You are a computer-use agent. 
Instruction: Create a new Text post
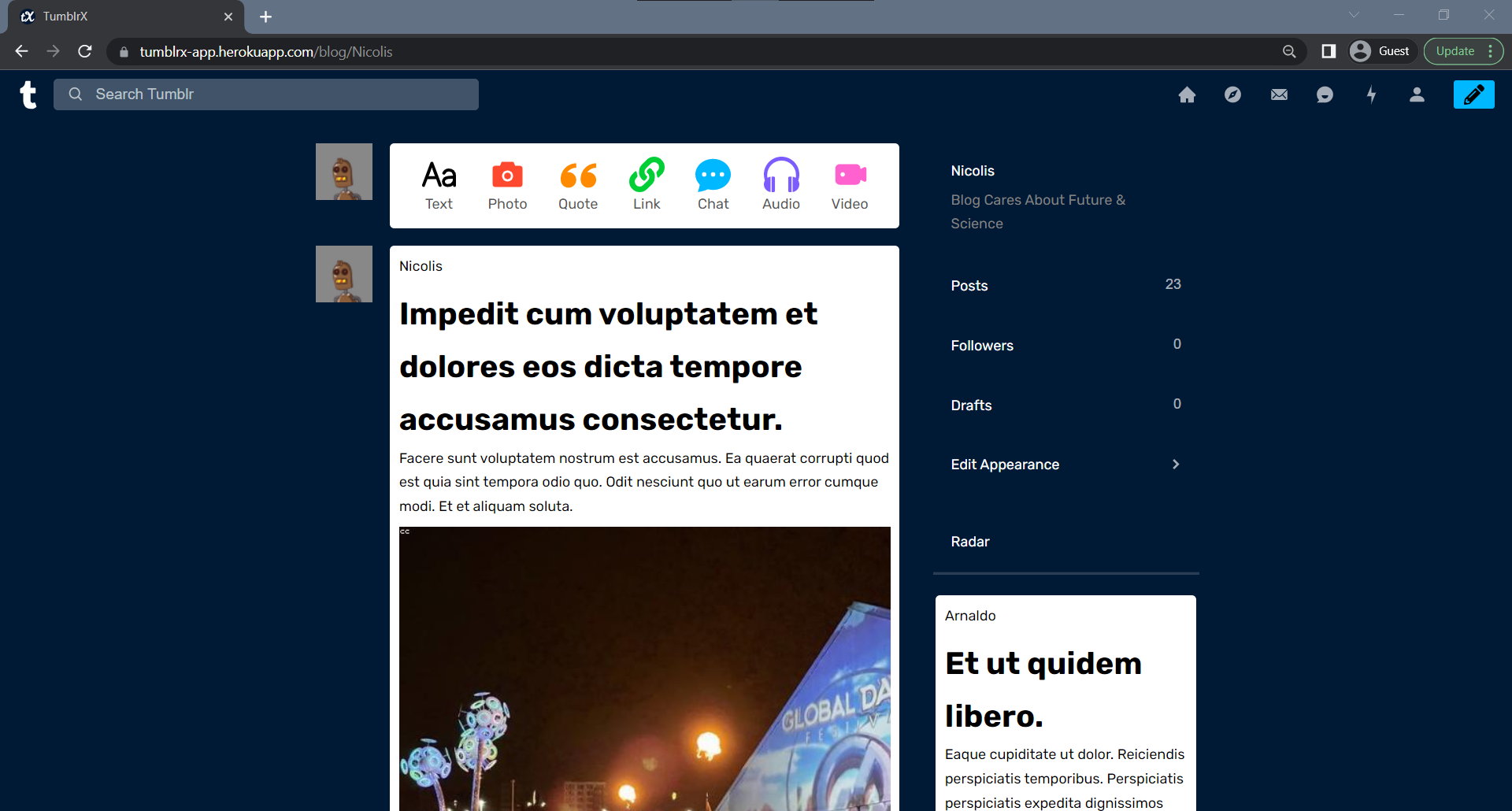439,186
